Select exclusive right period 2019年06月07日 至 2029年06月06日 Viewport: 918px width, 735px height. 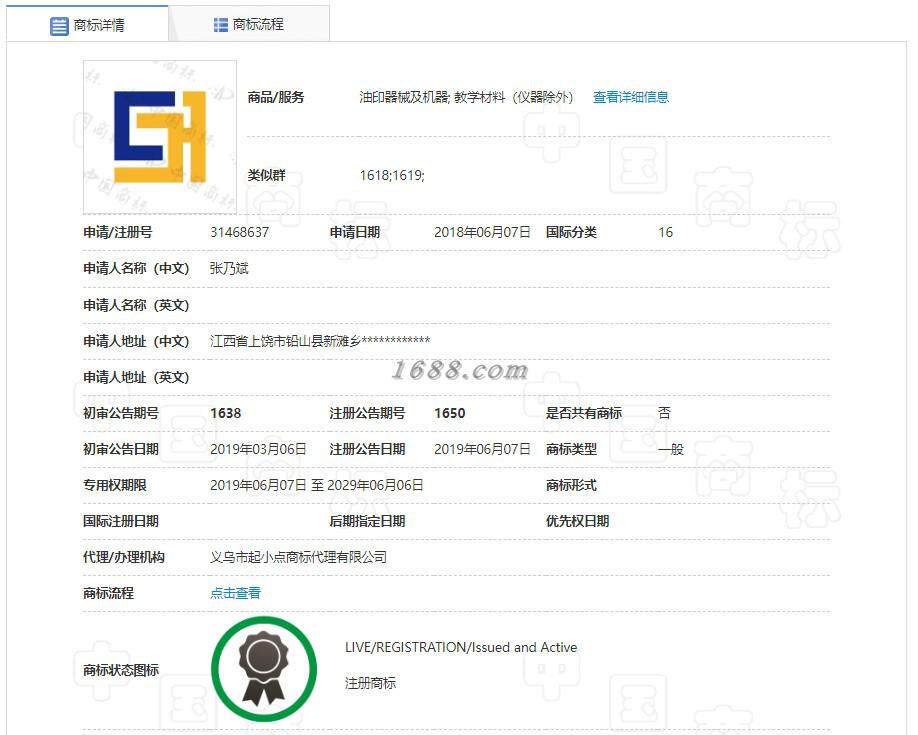[317, 485]
